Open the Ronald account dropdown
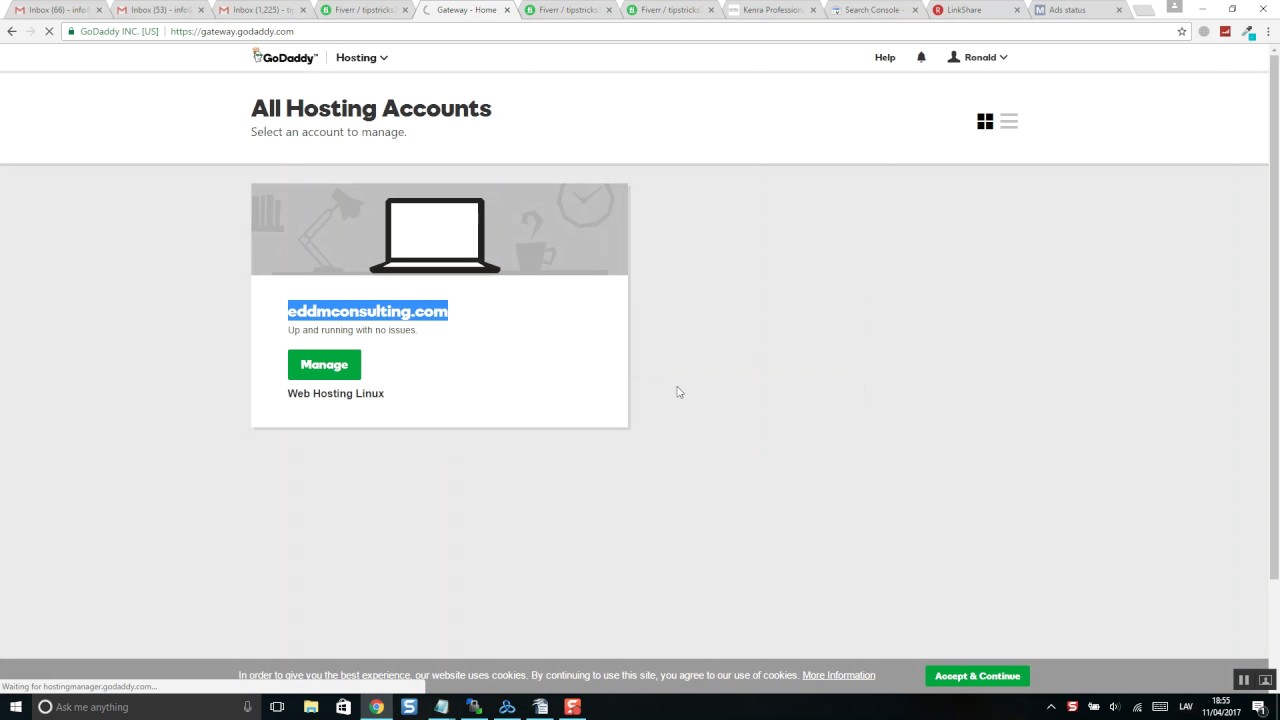This screenshot has height=720, width=1280. click(x=978, y=57)
